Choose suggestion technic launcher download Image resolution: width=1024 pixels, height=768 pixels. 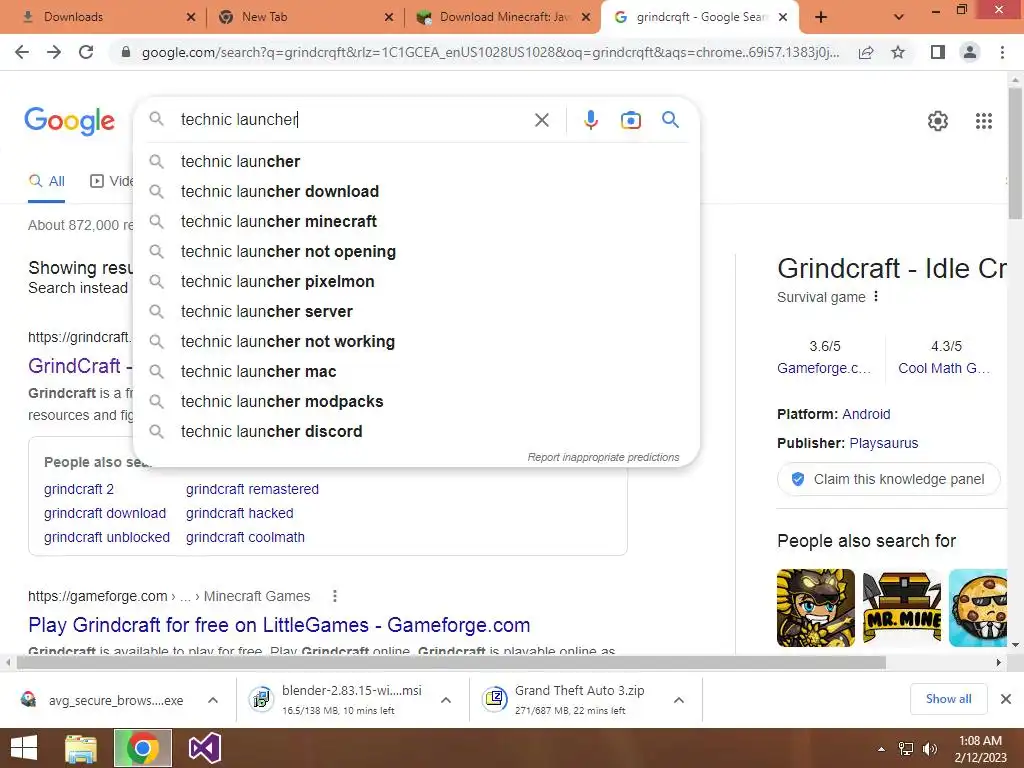coord(416,191)
